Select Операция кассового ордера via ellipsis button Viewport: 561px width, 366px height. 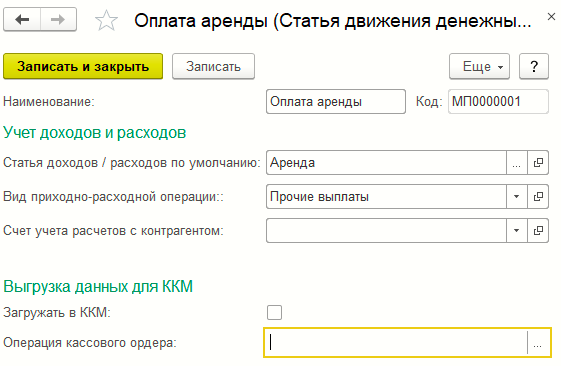click(537, 343)
